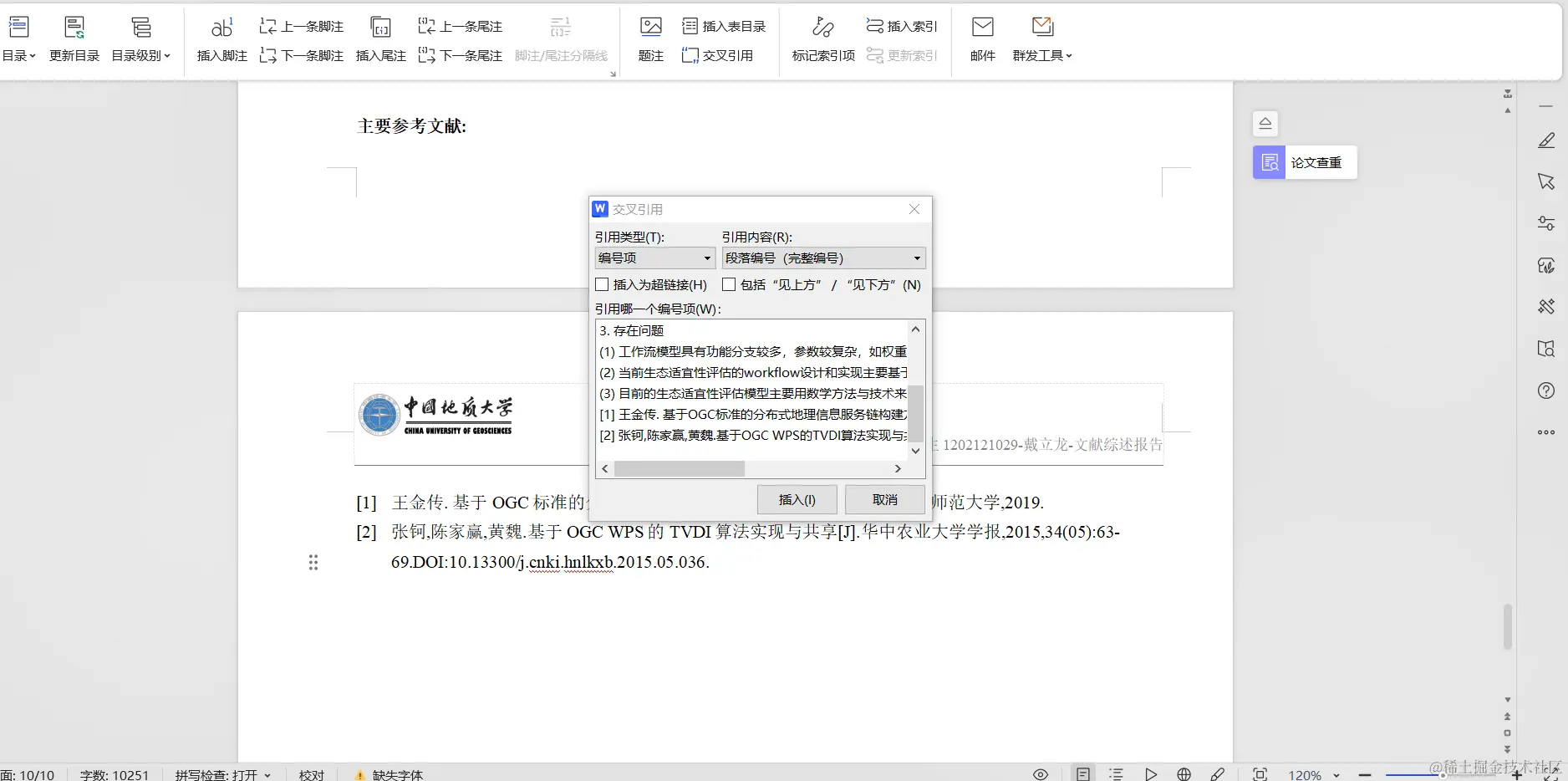Screen dimensions: 1568x781
Task: Check the 包括见上方见下方 option
Action: point(728,284)
